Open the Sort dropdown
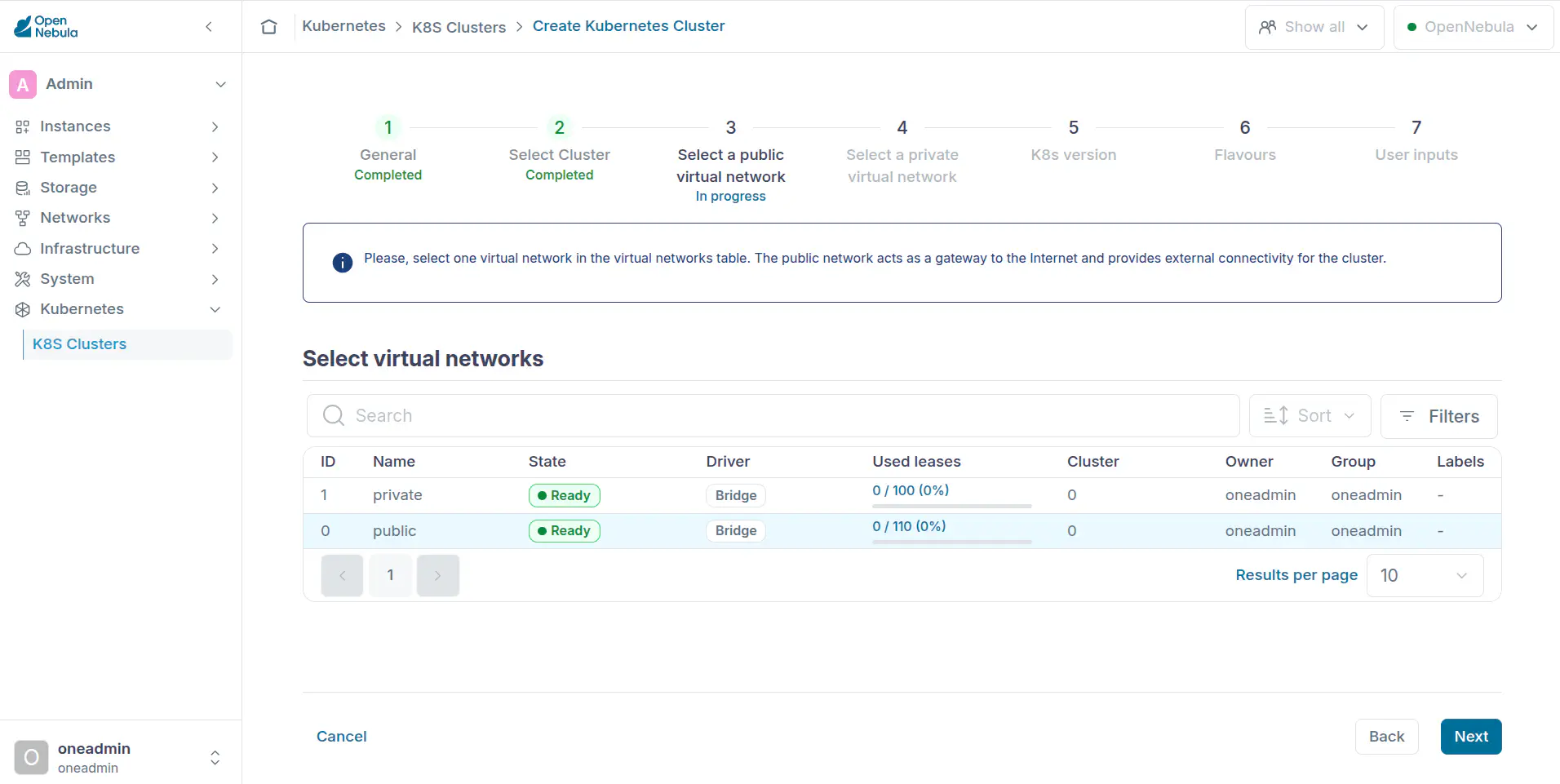1560x784 pixels. coord(1310,416)
